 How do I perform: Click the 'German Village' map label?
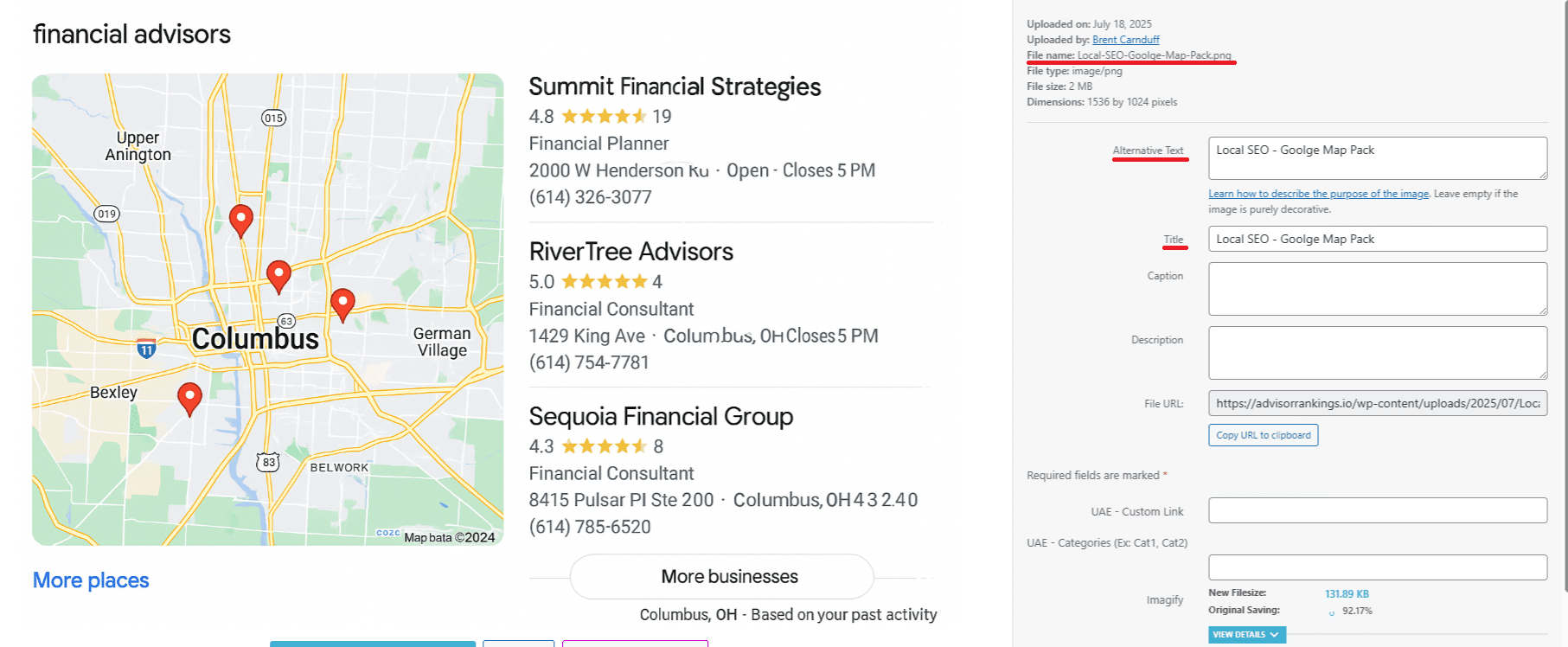pyautogui.click(x=442, y=342)
